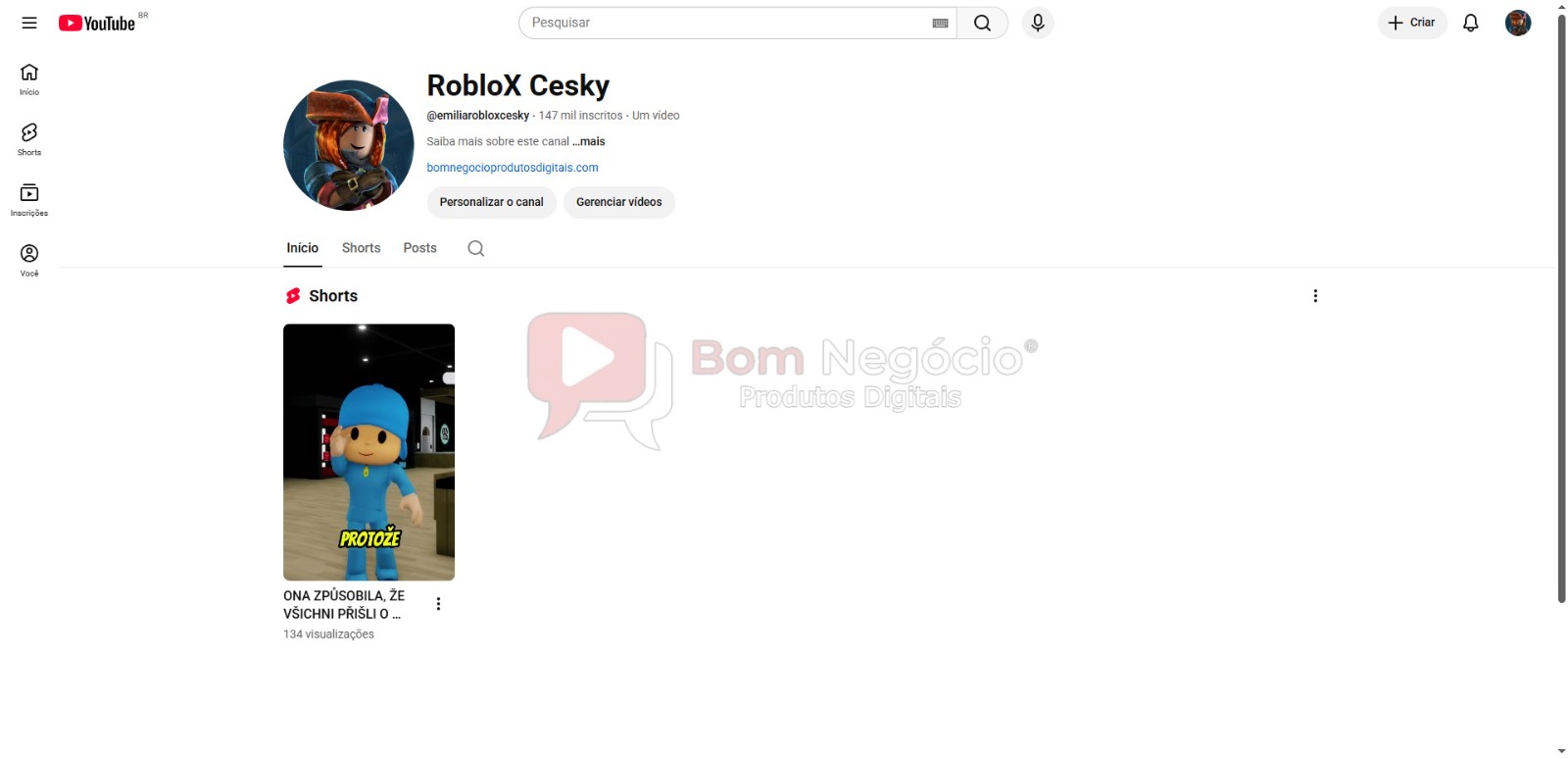Screen dimensions: 1568x759
Task: Go to Shorts in sidebar
Action: click(x=29, y=138)
